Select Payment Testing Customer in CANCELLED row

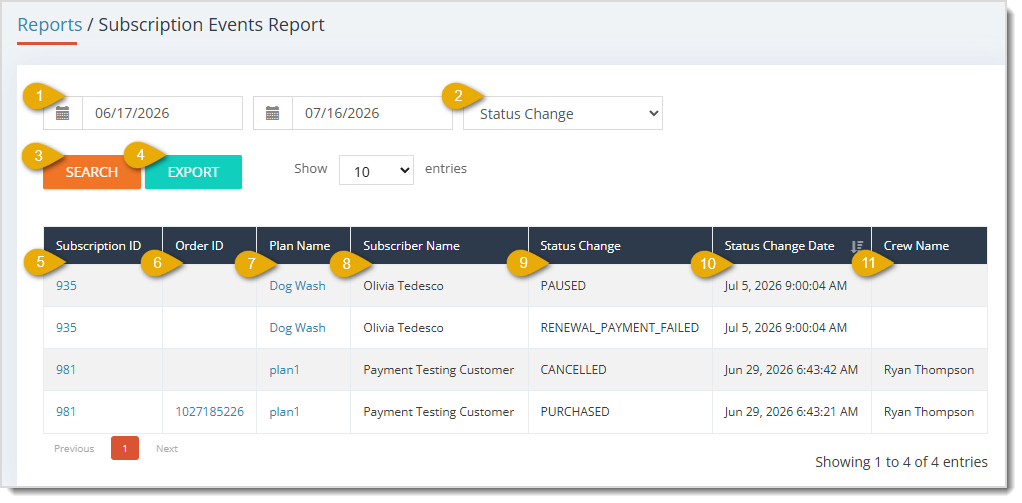click(439, 369)
